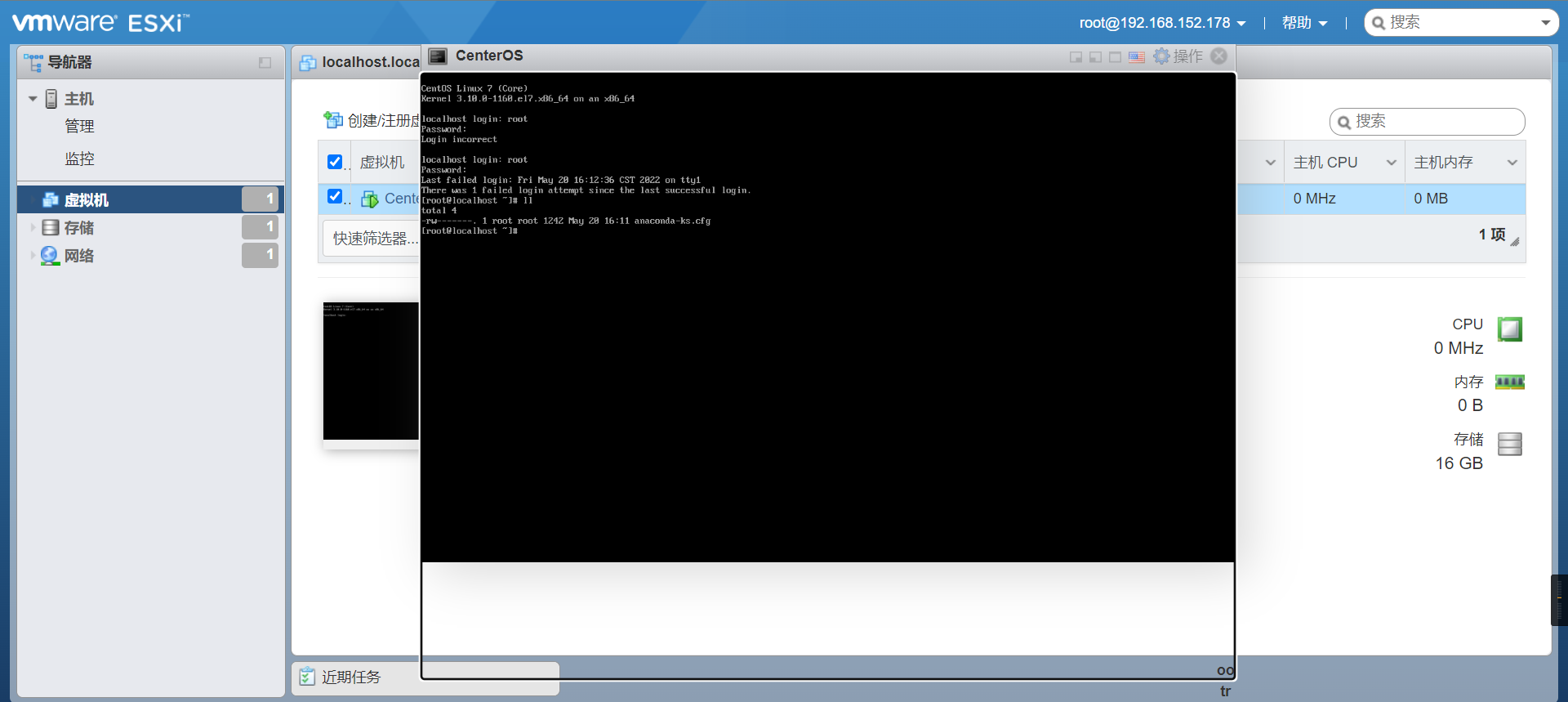This screenshot has height=702, width=1568.
Task: Click the 创建/注册虚拟机 button
Action: click(372, 120)
